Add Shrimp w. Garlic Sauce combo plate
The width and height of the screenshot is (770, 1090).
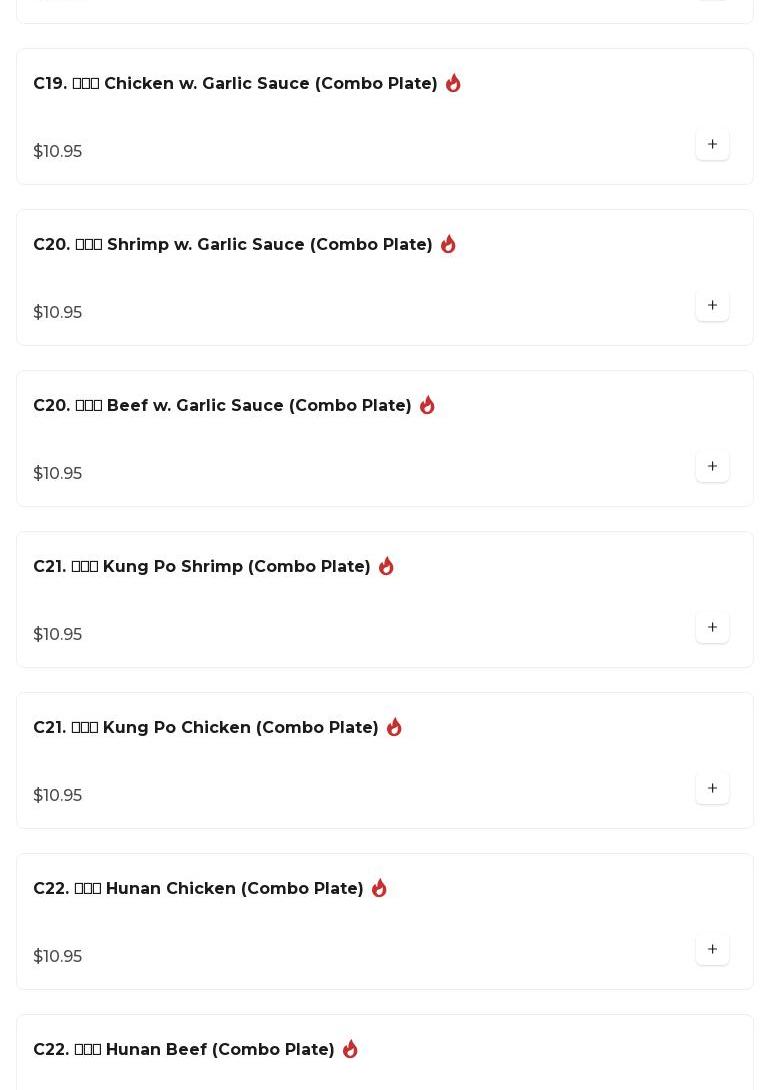coord(712,306)
